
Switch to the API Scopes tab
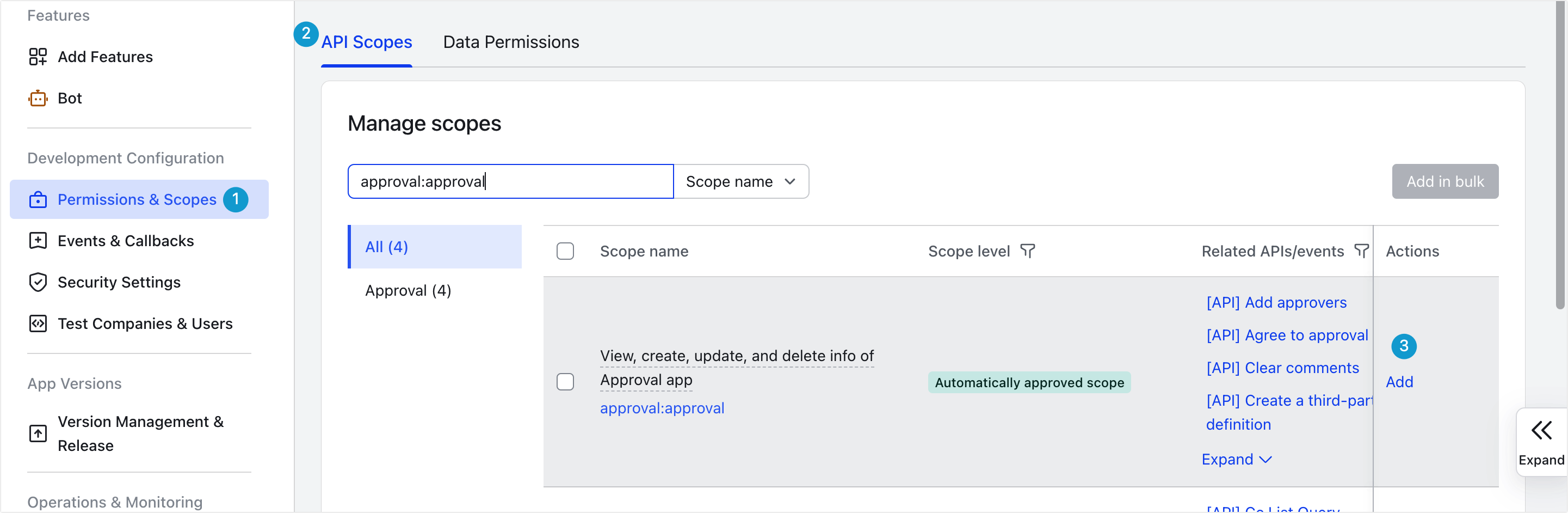click(x=367, y=42)
